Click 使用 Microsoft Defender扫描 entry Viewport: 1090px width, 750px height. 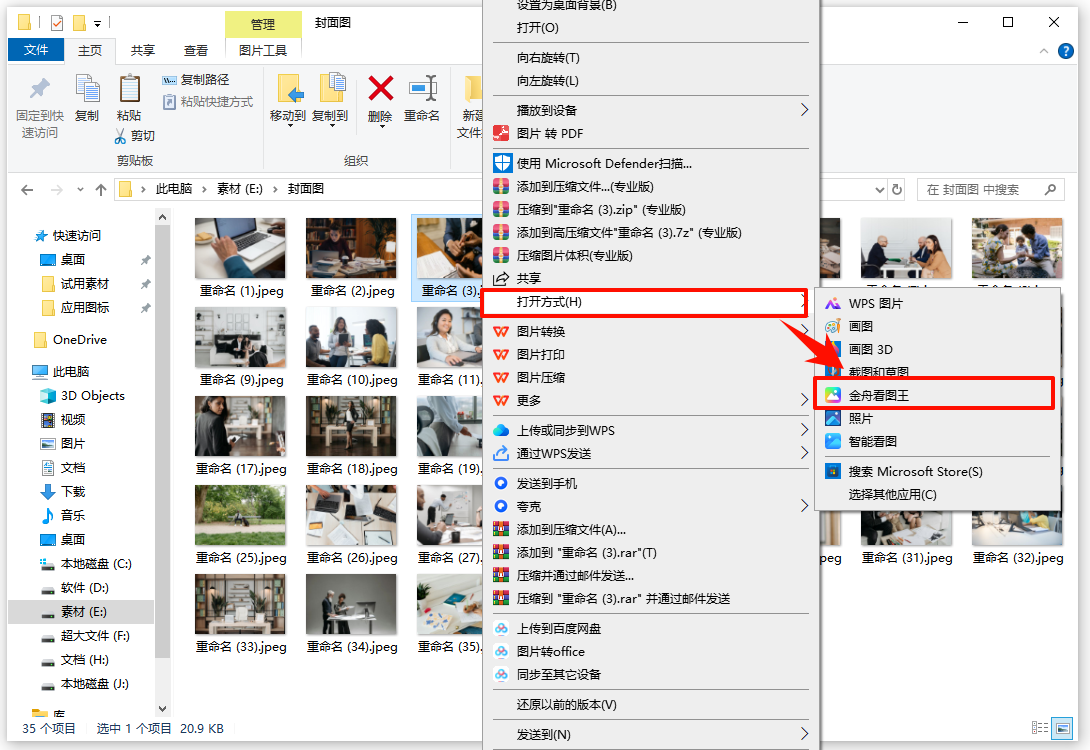pyautogui.click(x=604, y=163)
